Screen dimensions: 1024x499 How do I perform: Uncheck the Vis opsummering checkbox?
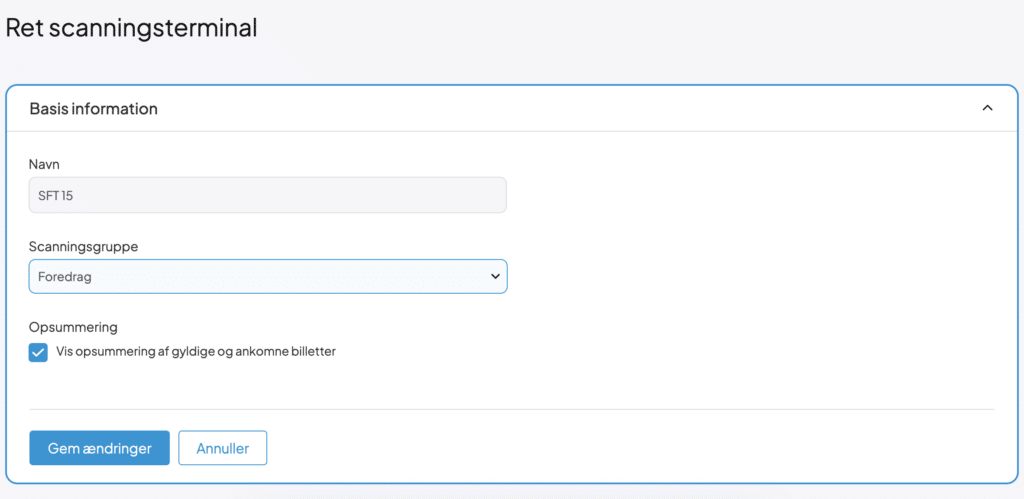pos(39,352)
